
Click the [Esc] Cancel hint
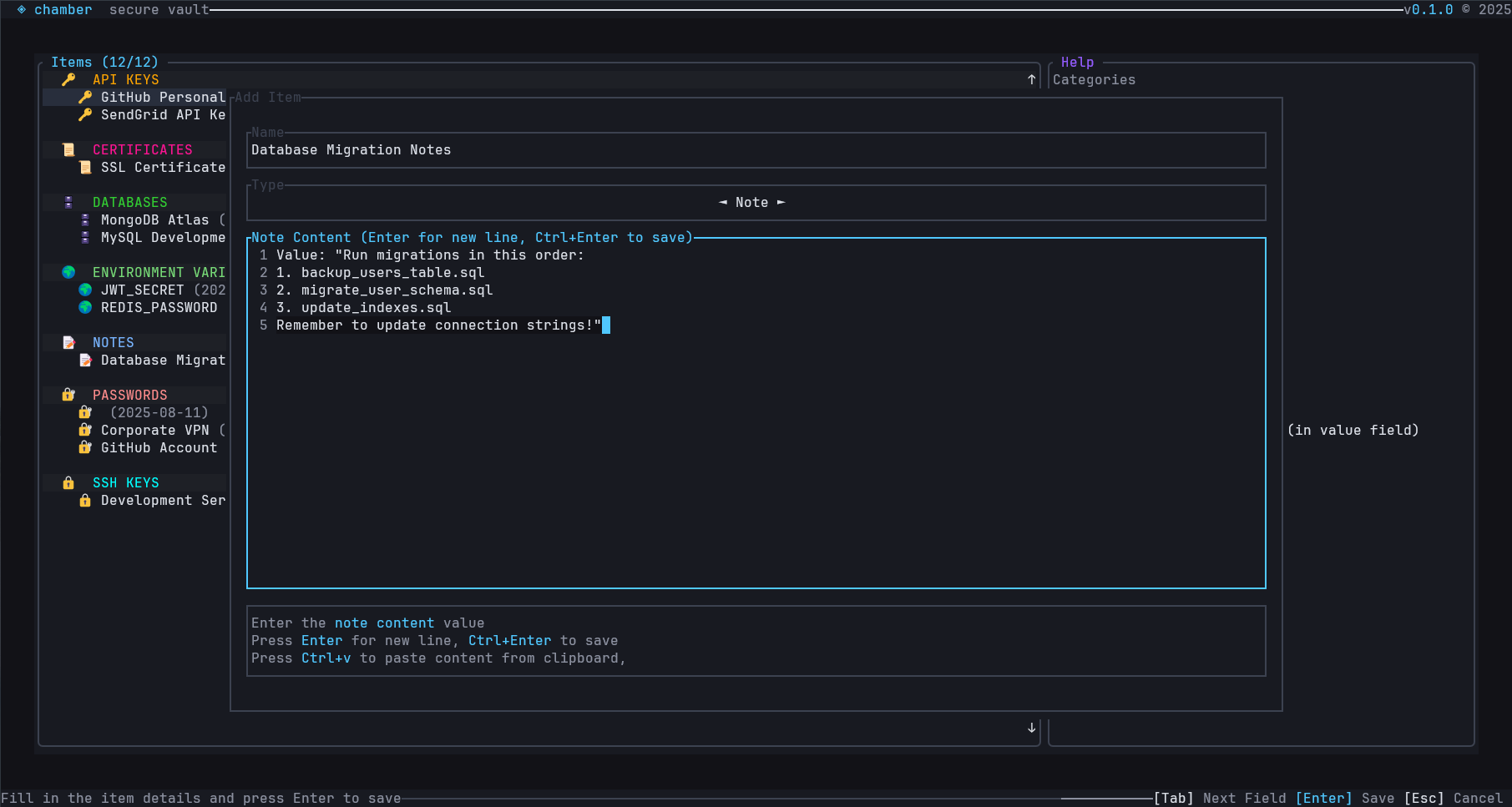point(1454,799)
